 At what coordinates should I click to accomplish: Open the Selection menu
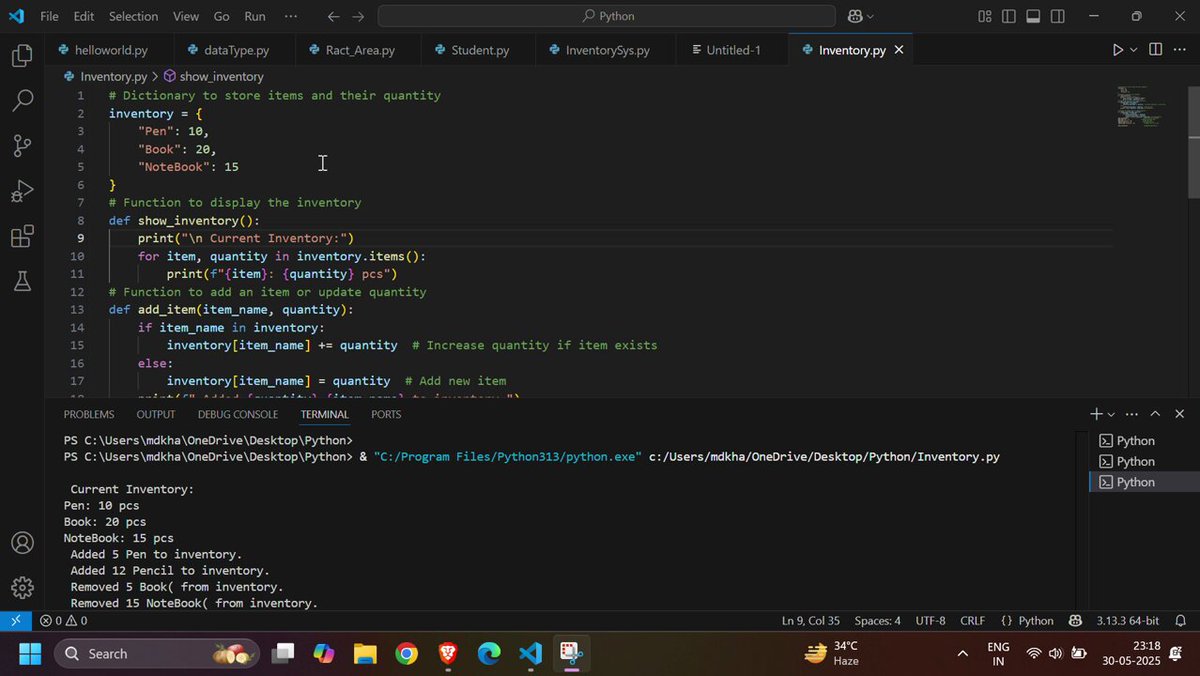pos(133,16)
